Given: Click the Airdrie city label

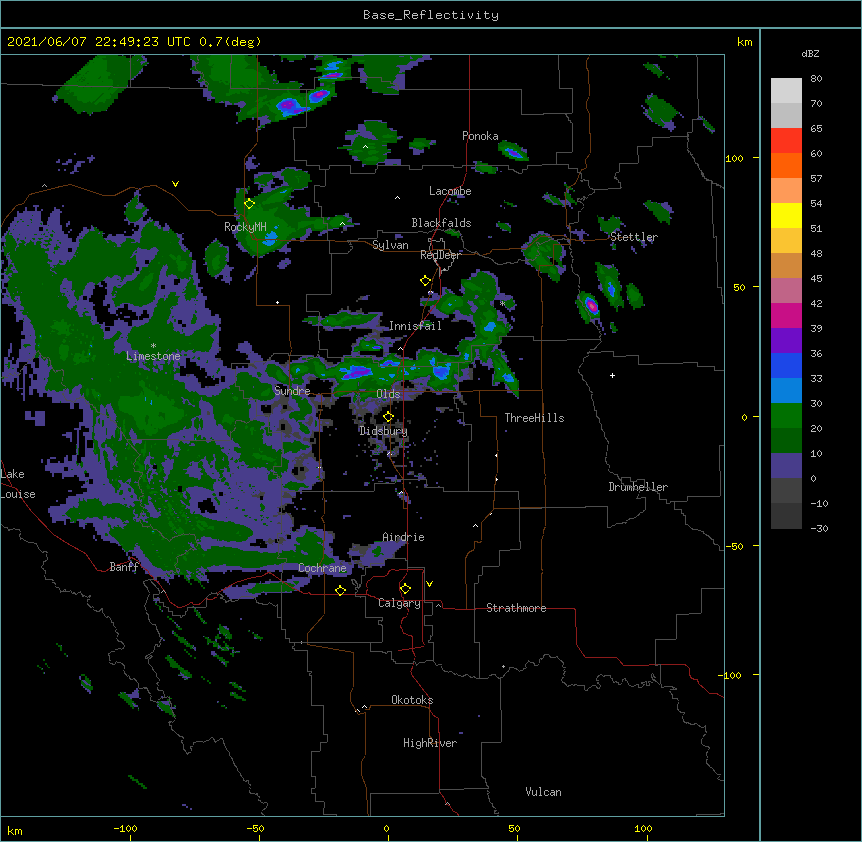Looking at the screenshot, I should [x=404, y=537].
